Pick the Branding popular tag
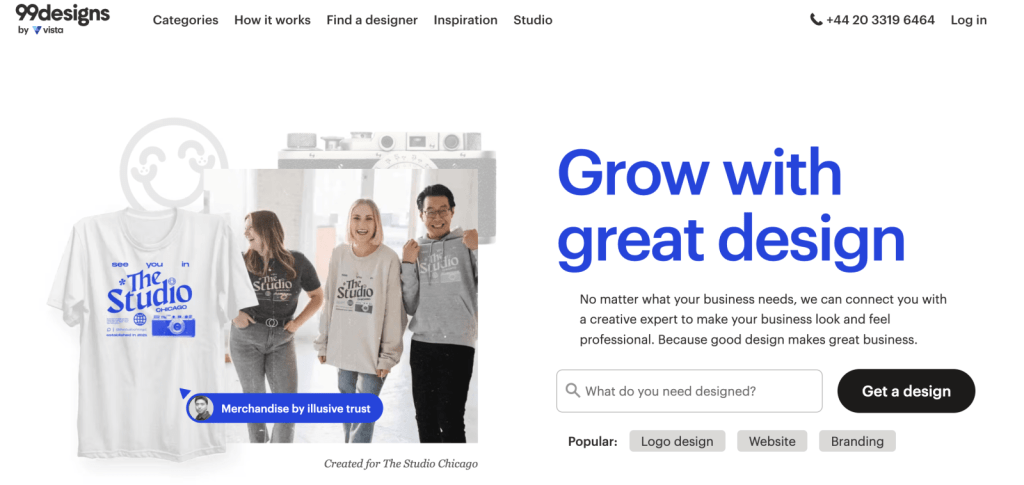The image size is (1024, 485). coord(857,441)
